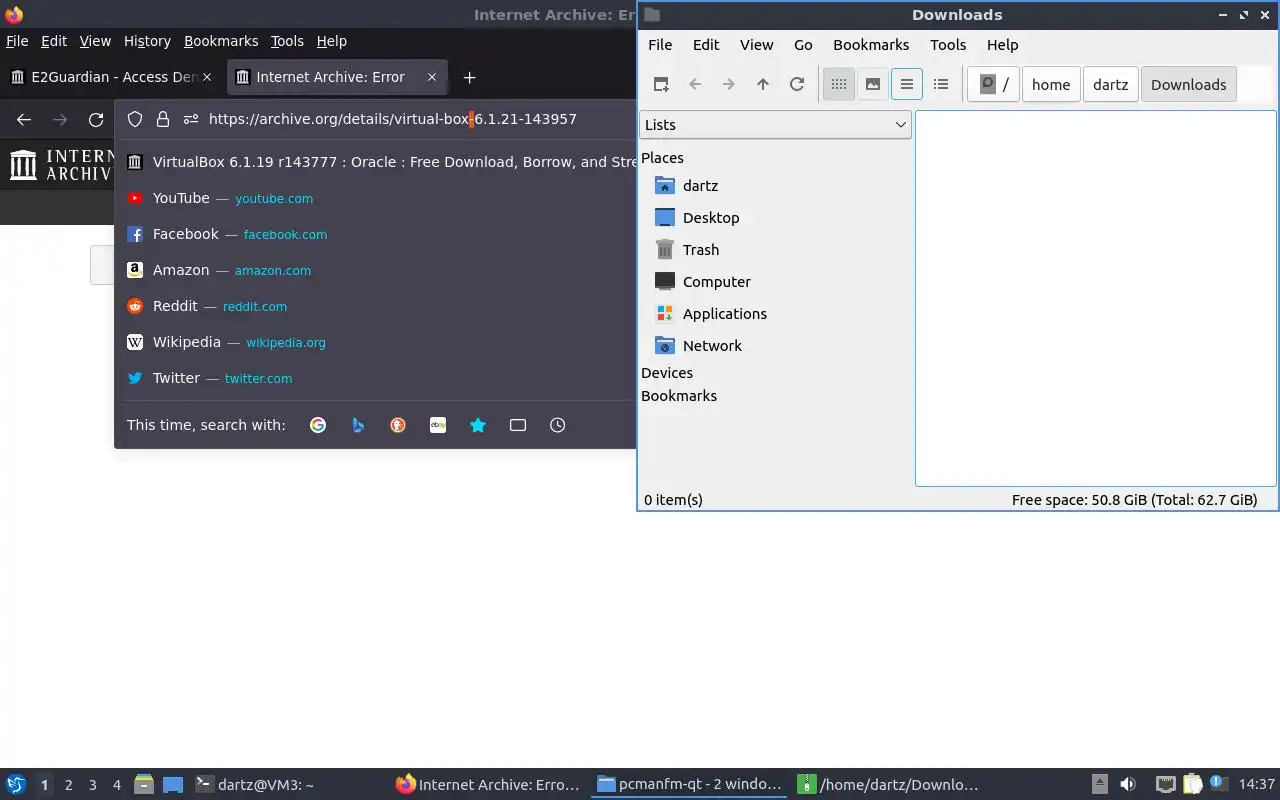Viewport: 1280px width, 800px height.
Task: Open Firefox History menu
Action: pyautogui.click(x=147, y=41)
